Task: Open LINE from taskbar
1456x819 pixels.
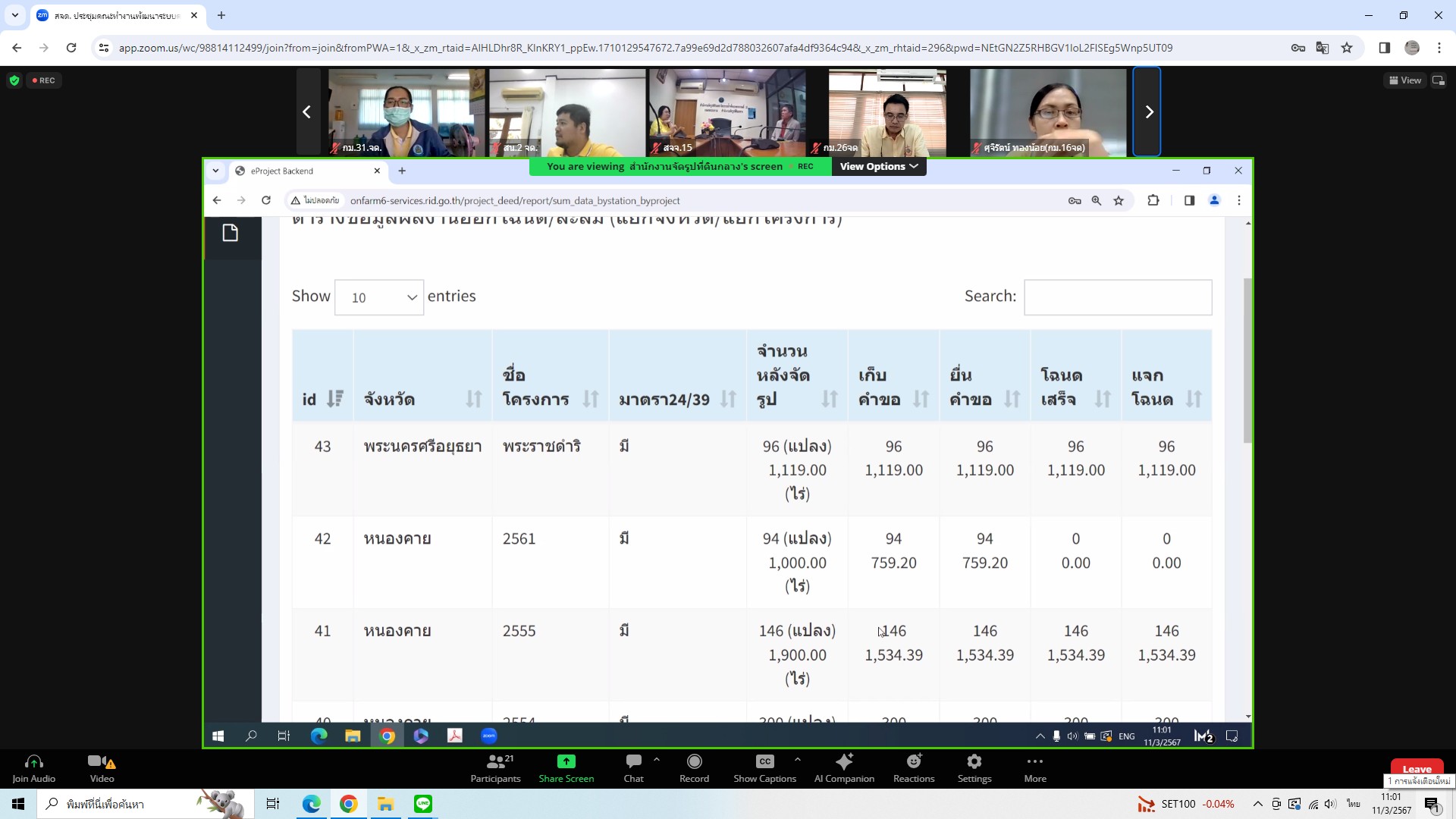Action: pyautogui.click(x=423, y=804)
